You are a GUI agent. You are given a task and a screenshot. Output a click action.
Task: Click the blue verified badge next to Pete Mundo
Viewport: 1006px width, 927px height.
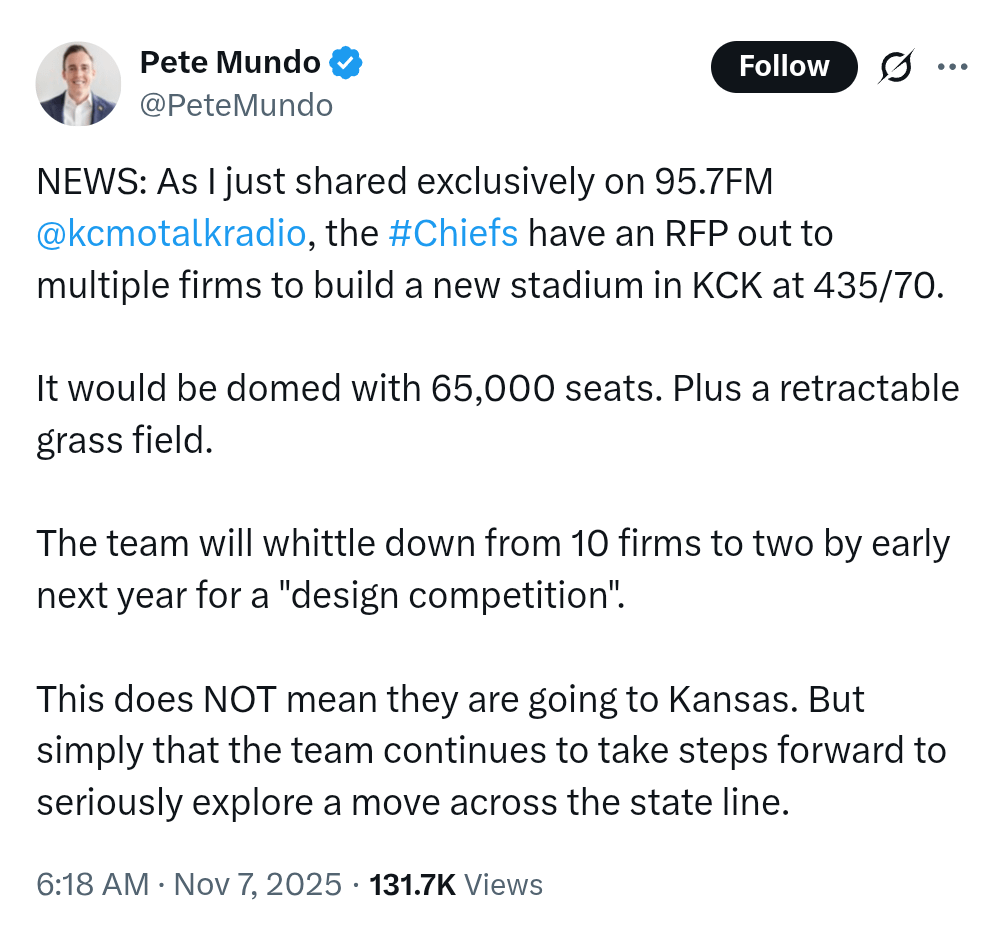click(x=344, y=61)
